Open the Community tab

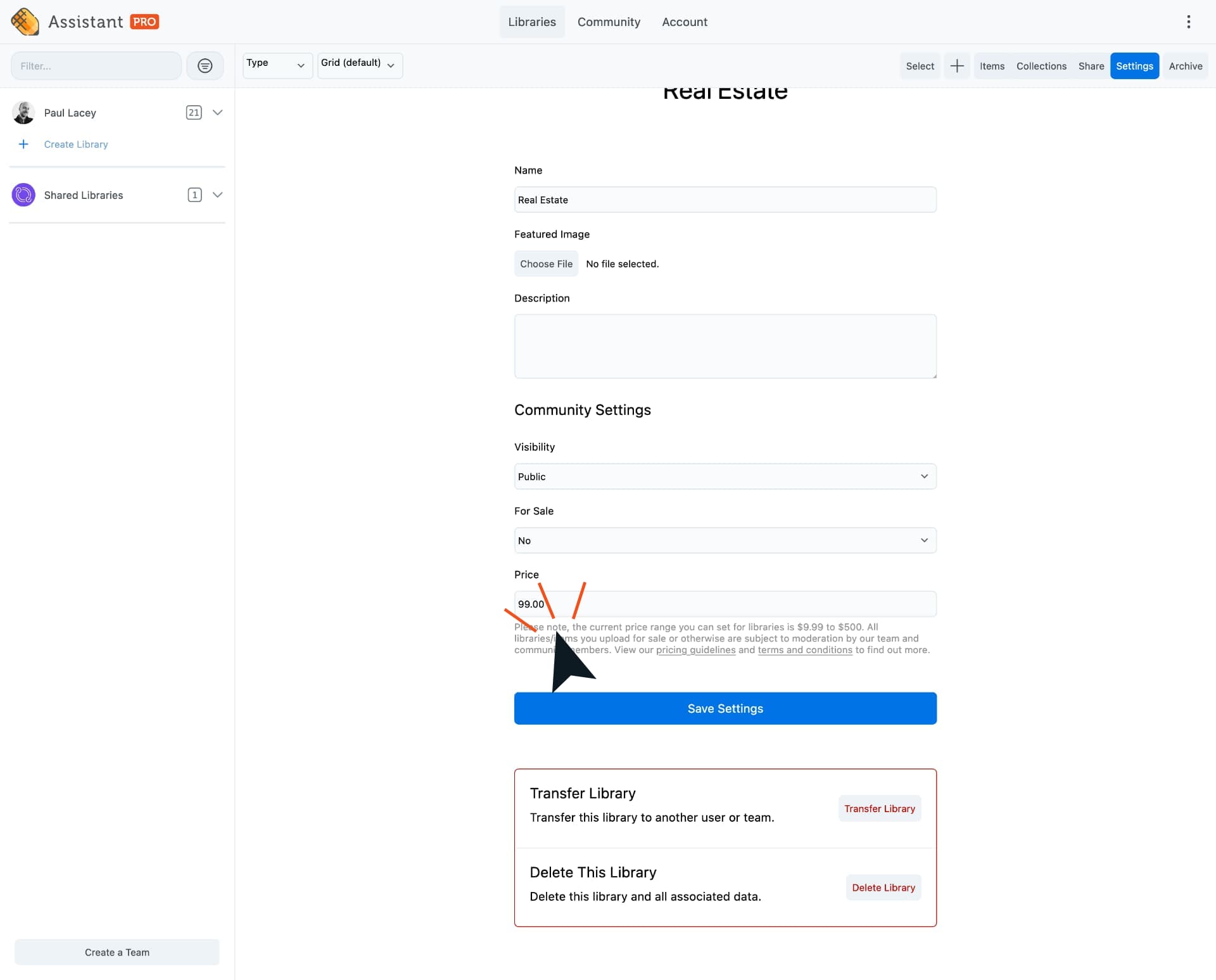pos(609,22)
